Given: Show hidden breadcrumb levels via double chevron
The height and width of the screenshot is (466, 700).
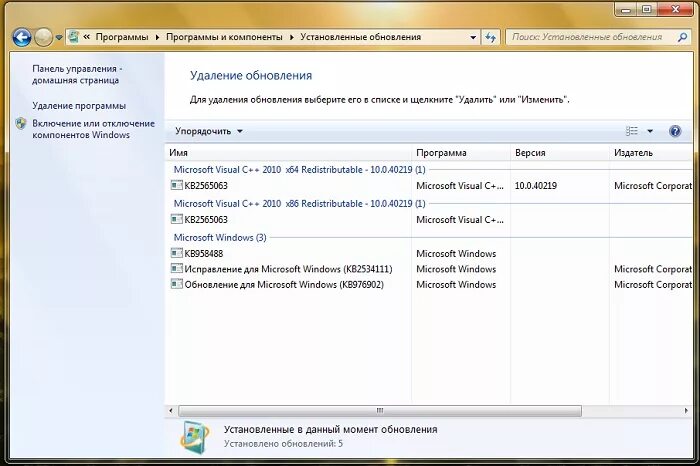Looking at the screenshot, I should (x=87, y=37).
